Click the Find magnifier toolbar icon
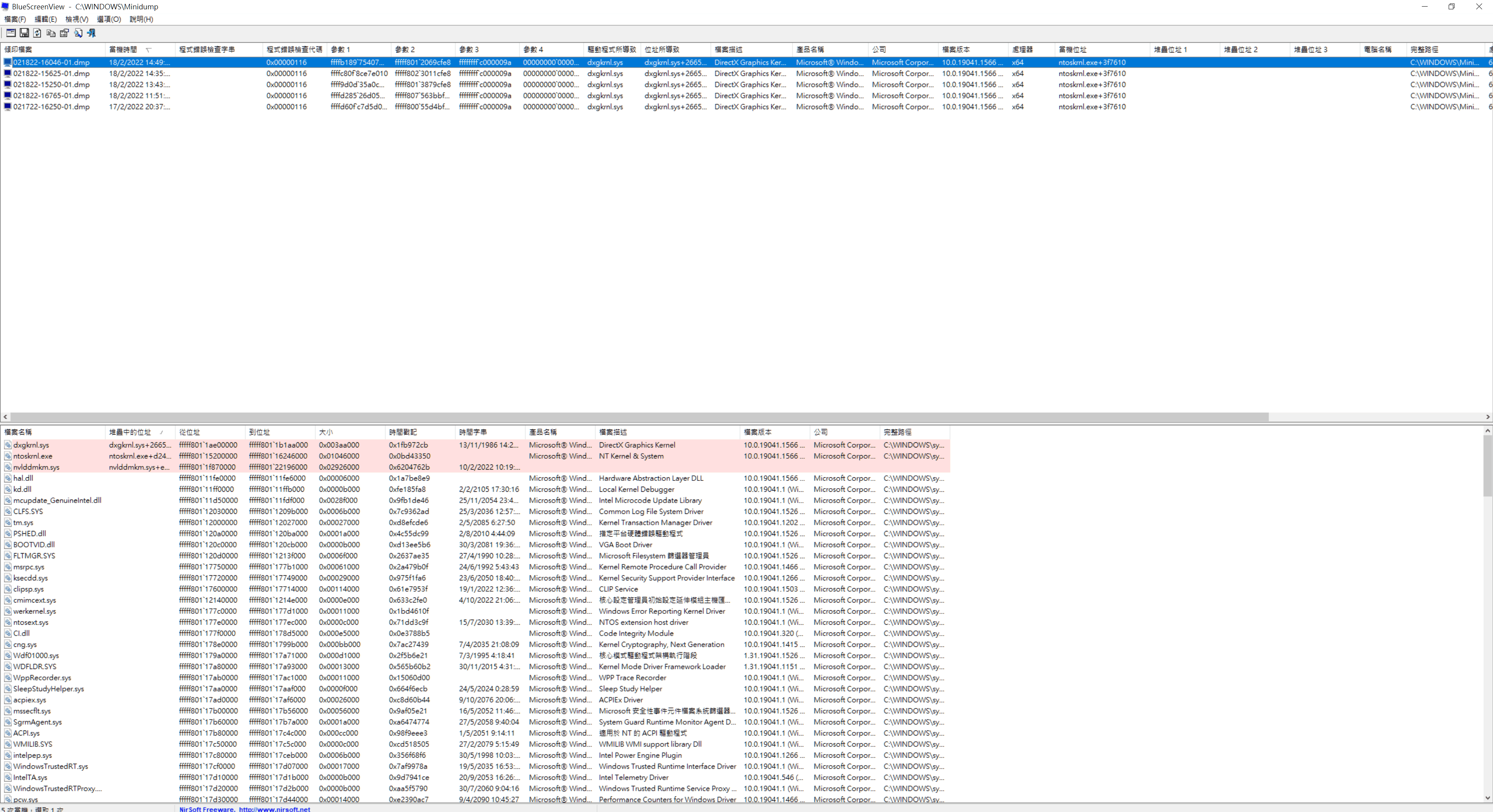This screenshot has height=812, width=1493. [x=78, y=33]
